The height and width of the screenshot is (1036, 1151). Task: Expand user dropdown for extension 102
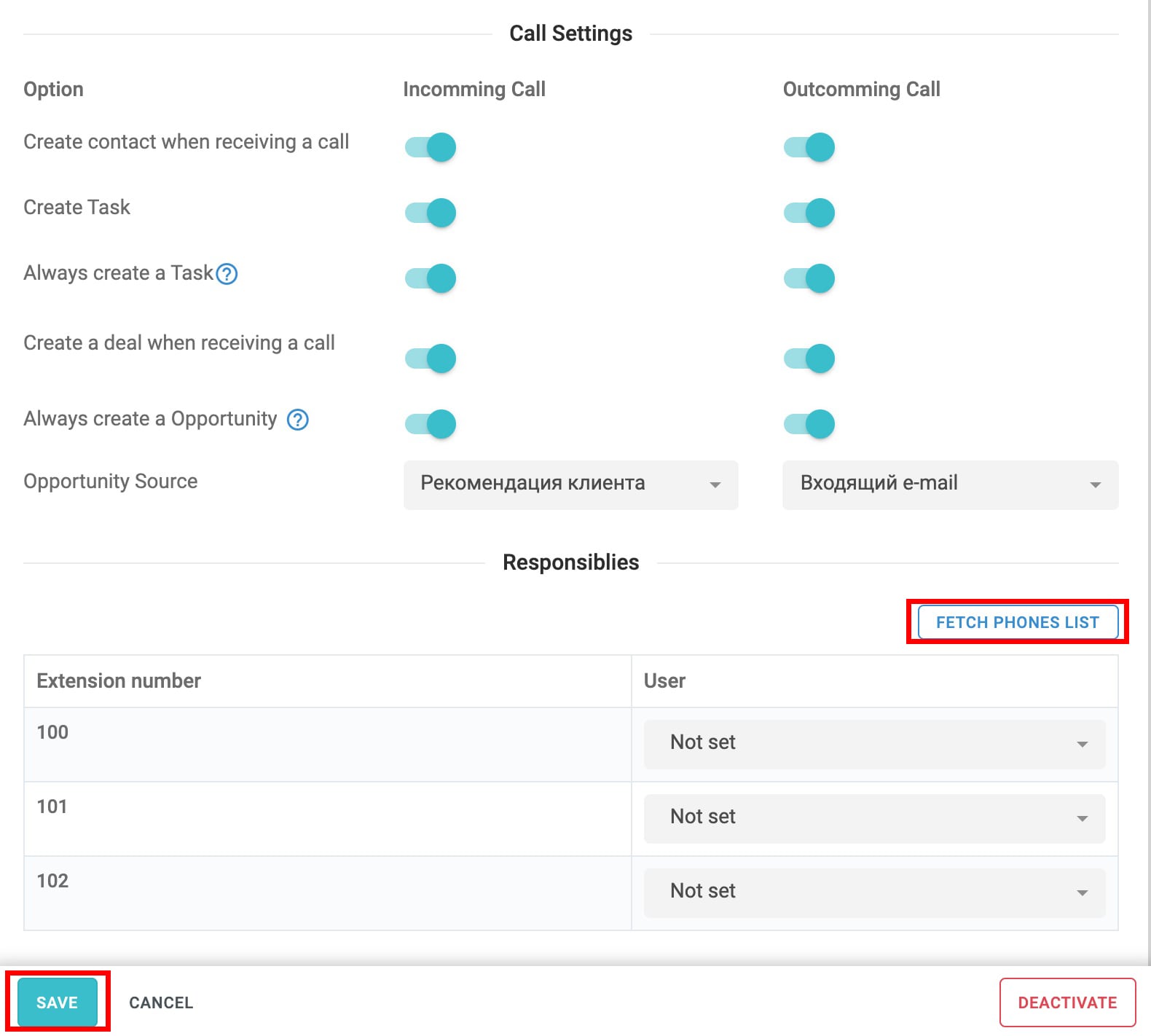pos(874,892)
